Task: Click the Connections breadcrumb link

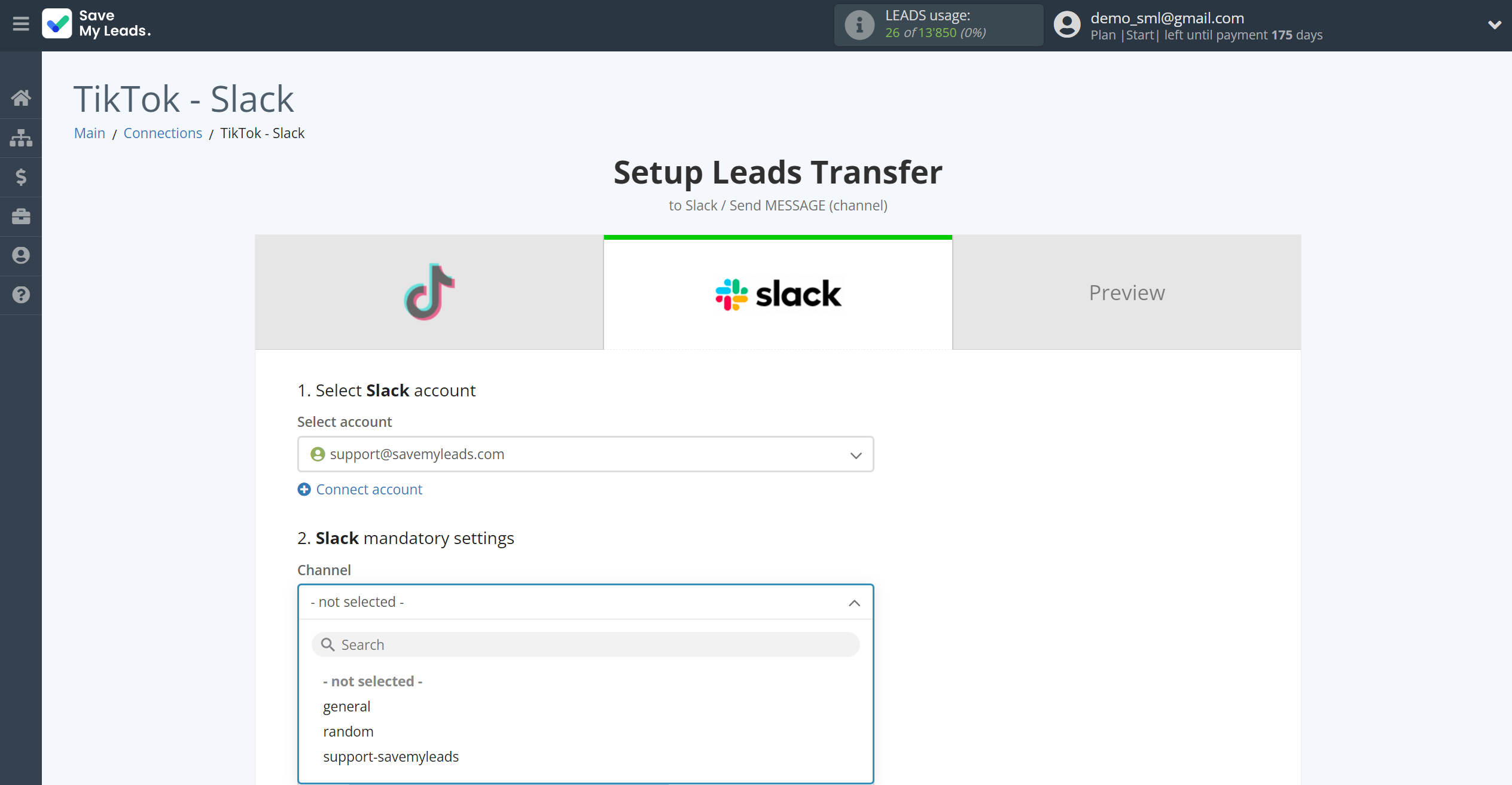Action: (x=162, y=132)
